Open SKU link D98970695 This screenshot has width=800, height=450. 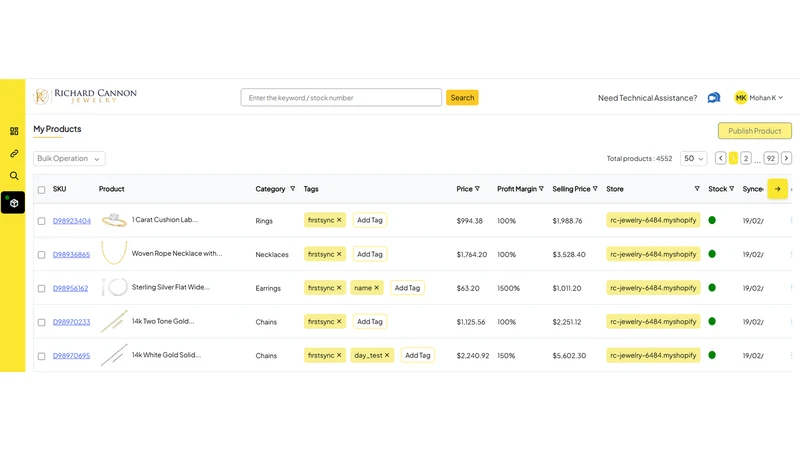point(71,356)
